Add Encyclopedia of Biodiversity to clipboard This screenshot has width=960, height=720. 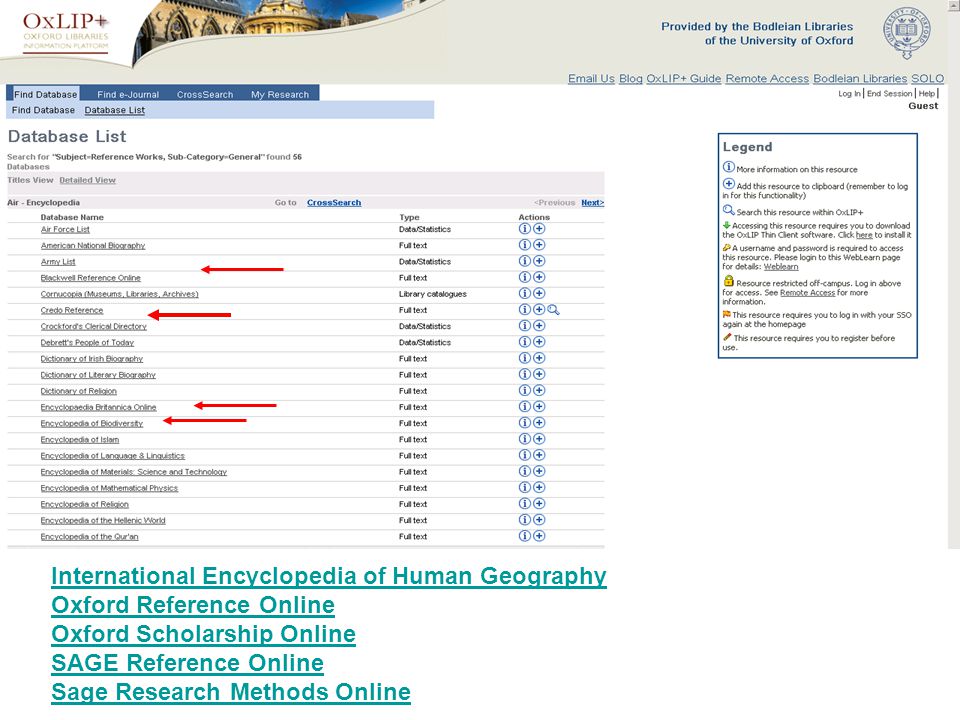click(539, 423)
